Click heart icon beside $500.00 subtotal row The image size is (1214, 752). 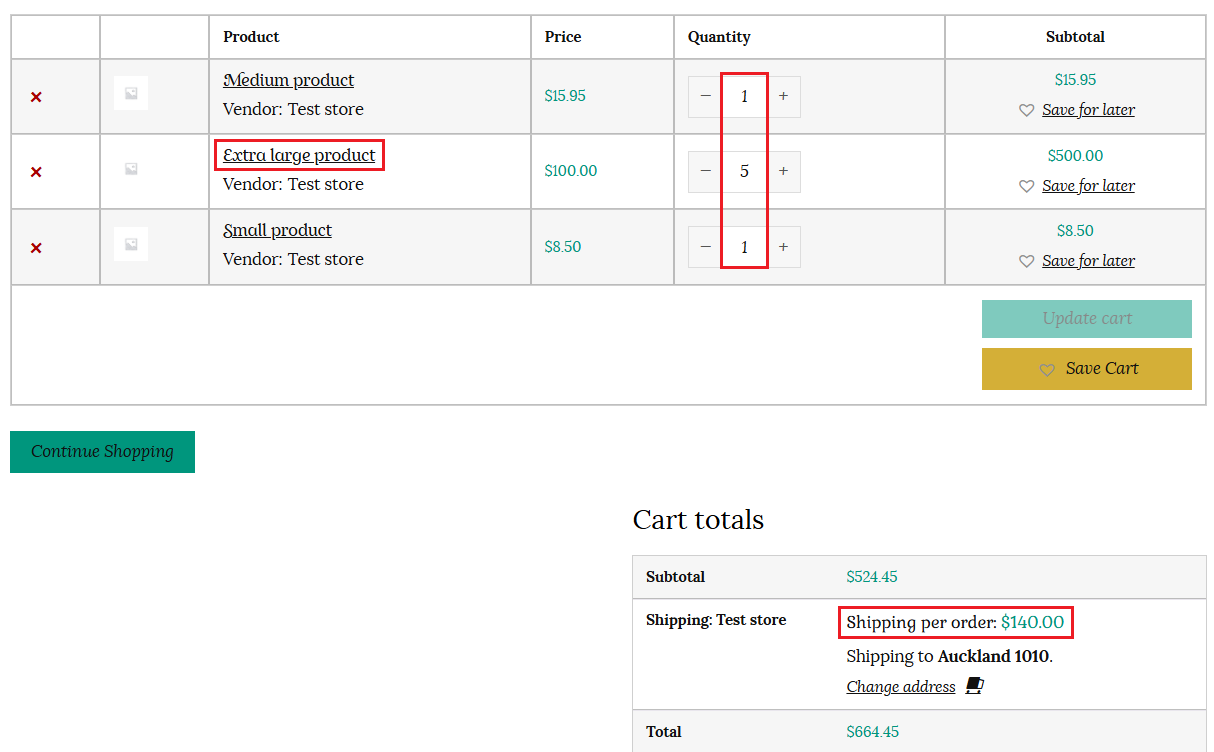pyautogui.click(x=1026, y=186)
